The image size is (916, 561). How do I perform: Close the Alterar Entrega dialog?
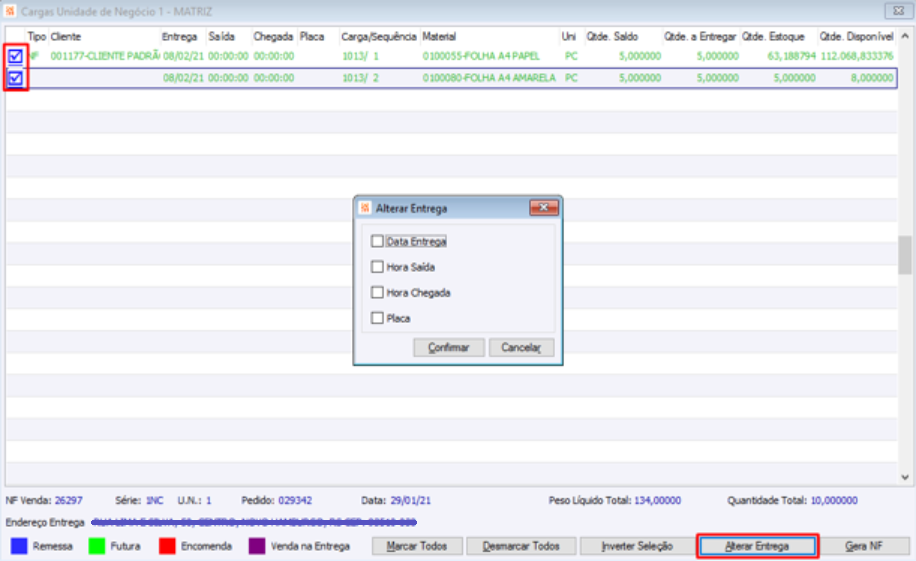544,207
